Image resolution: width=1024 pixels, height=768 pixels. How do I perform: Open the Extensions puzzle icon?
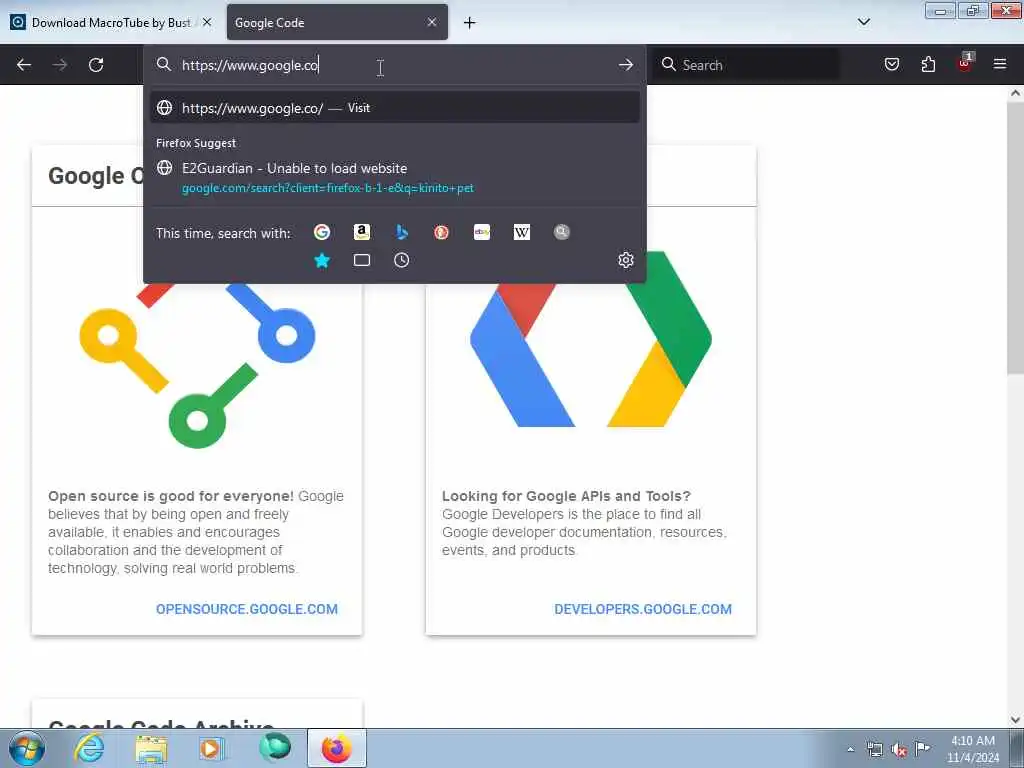pyautogui.click(x=928, y=64)
